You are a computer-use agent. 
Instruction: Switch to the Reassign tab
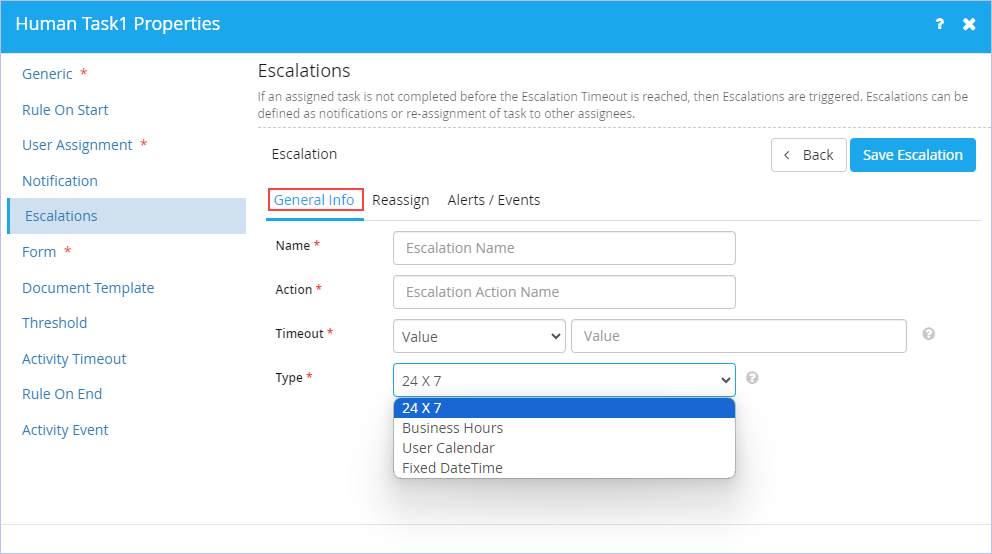point(400,200)
